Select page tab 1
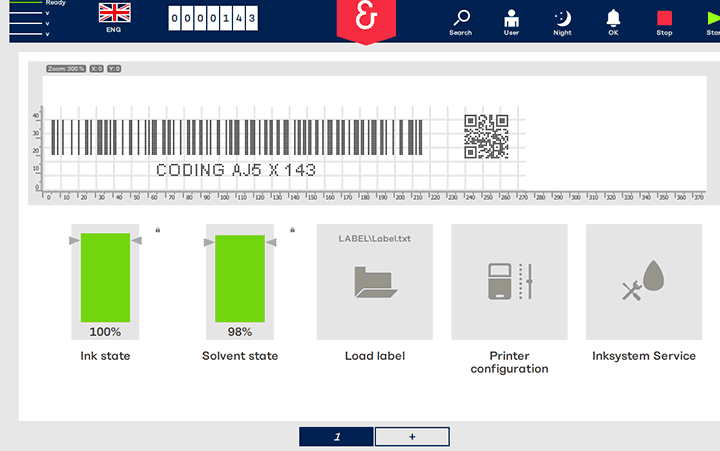 click(336, 436)
